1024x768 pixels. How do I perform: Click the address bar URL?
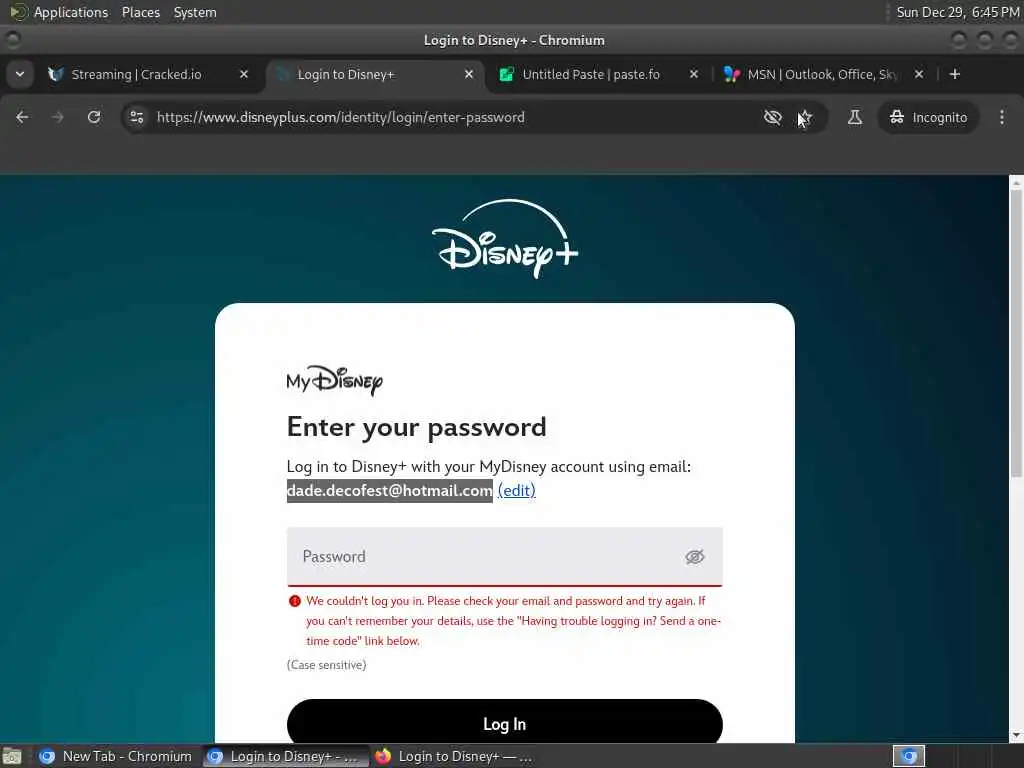(x=340, y=118)
